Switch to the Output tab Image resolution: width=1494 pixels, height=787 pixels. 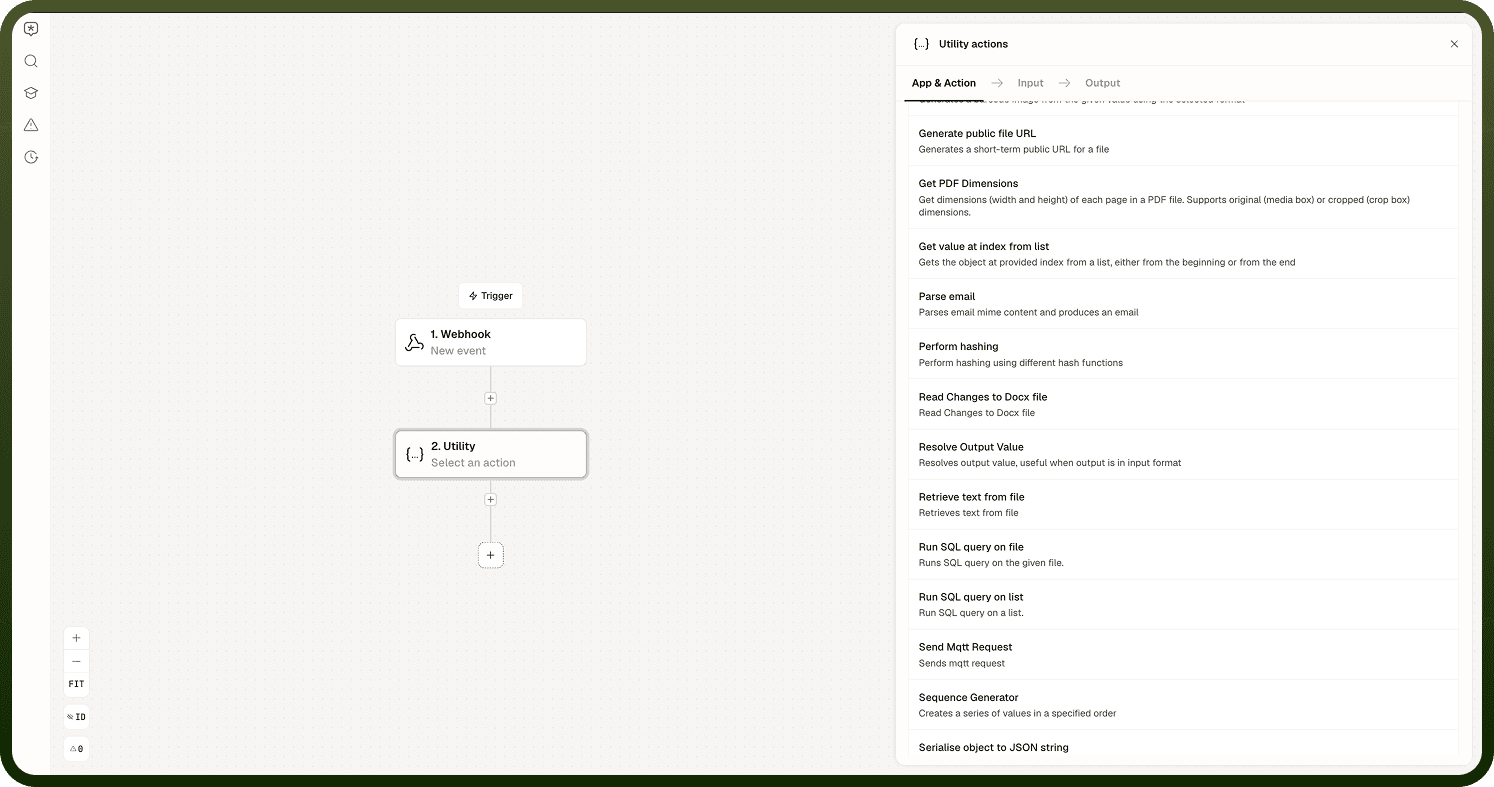coord(1102,83)
